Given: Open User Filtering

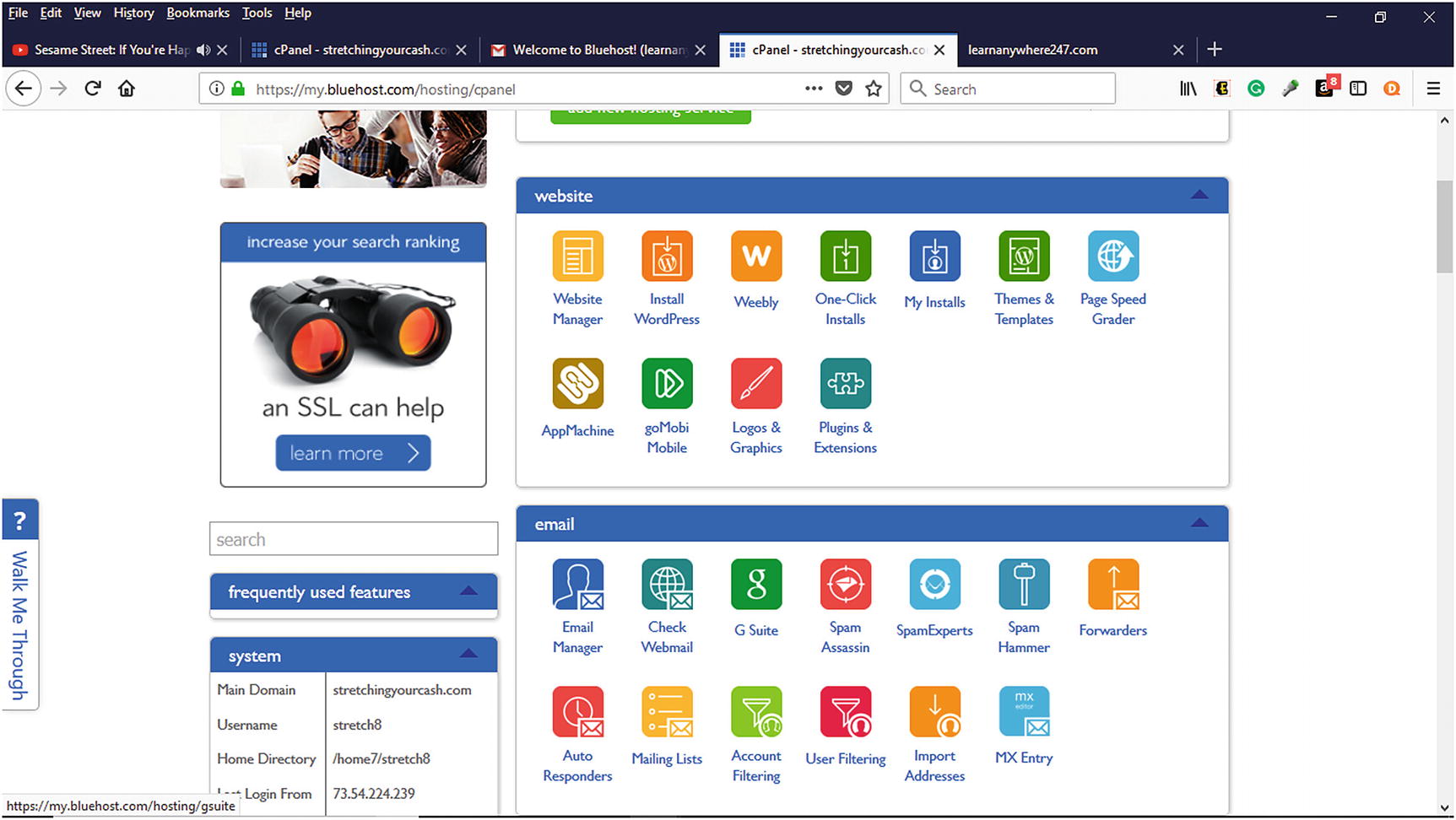Looking at the screenshot, I should [845, 713].
